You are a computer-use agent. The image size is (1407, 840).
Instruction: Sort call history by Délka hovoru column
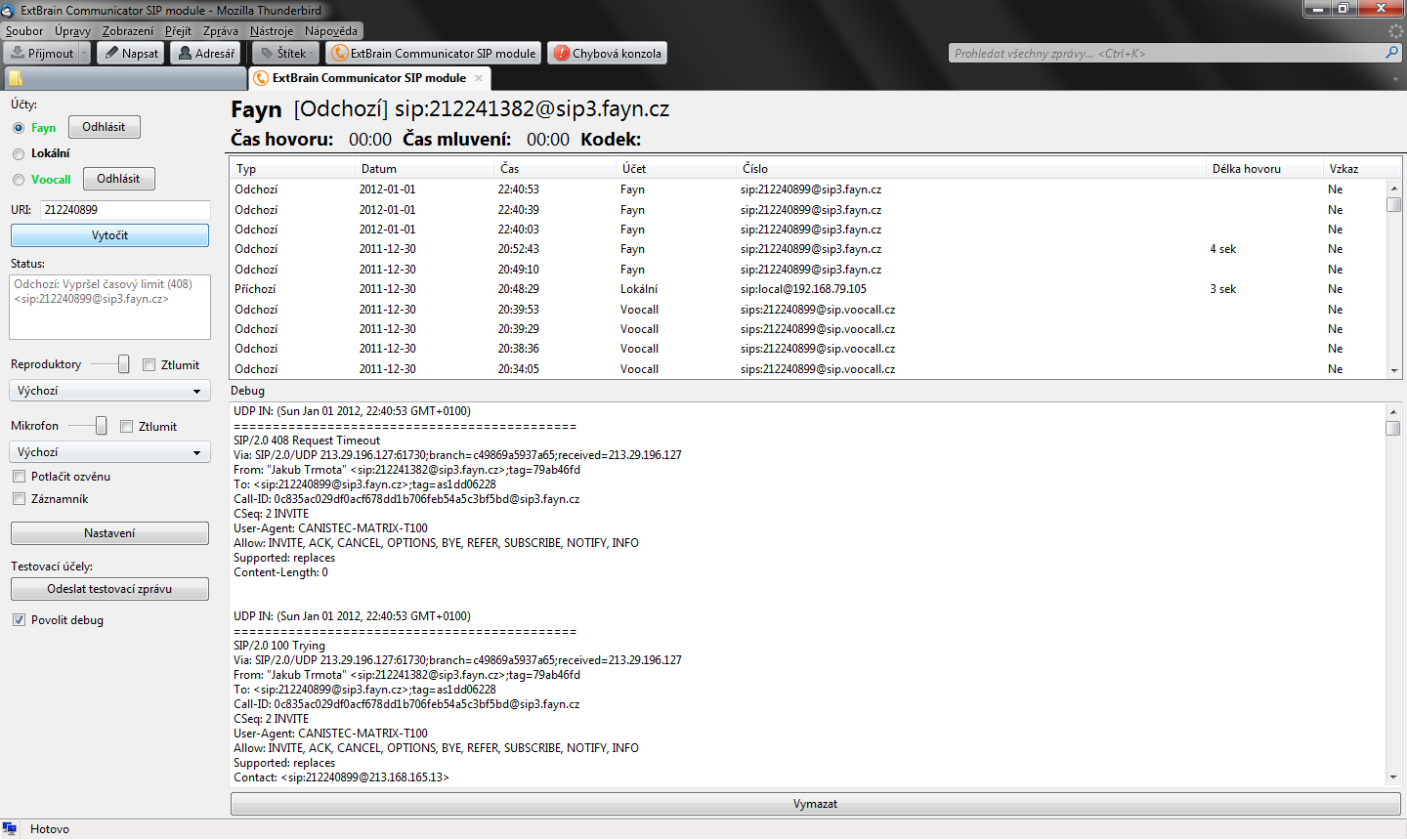click(1265, 169)
